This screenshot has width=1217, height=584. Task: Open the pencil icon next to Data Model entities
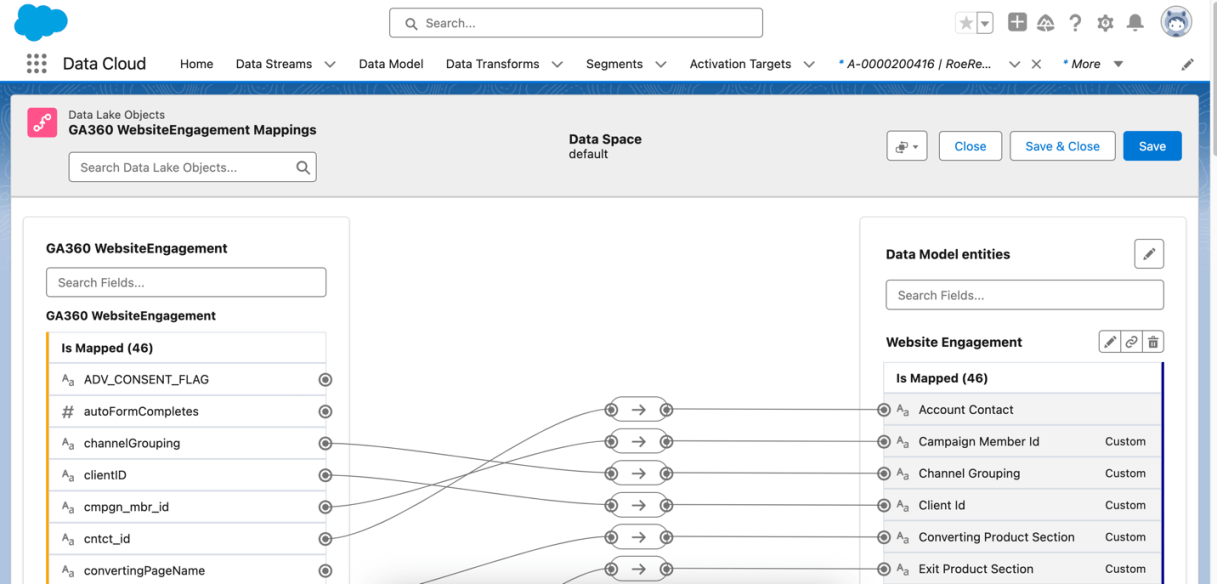(x=1148, y=253)
